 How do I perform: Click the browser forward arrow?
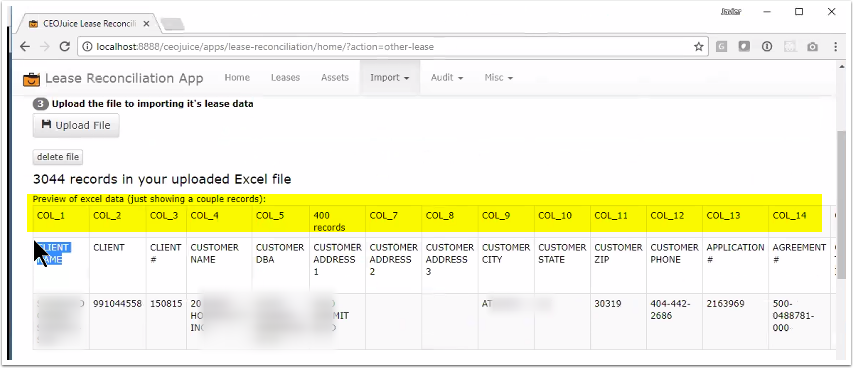[45, 46]
